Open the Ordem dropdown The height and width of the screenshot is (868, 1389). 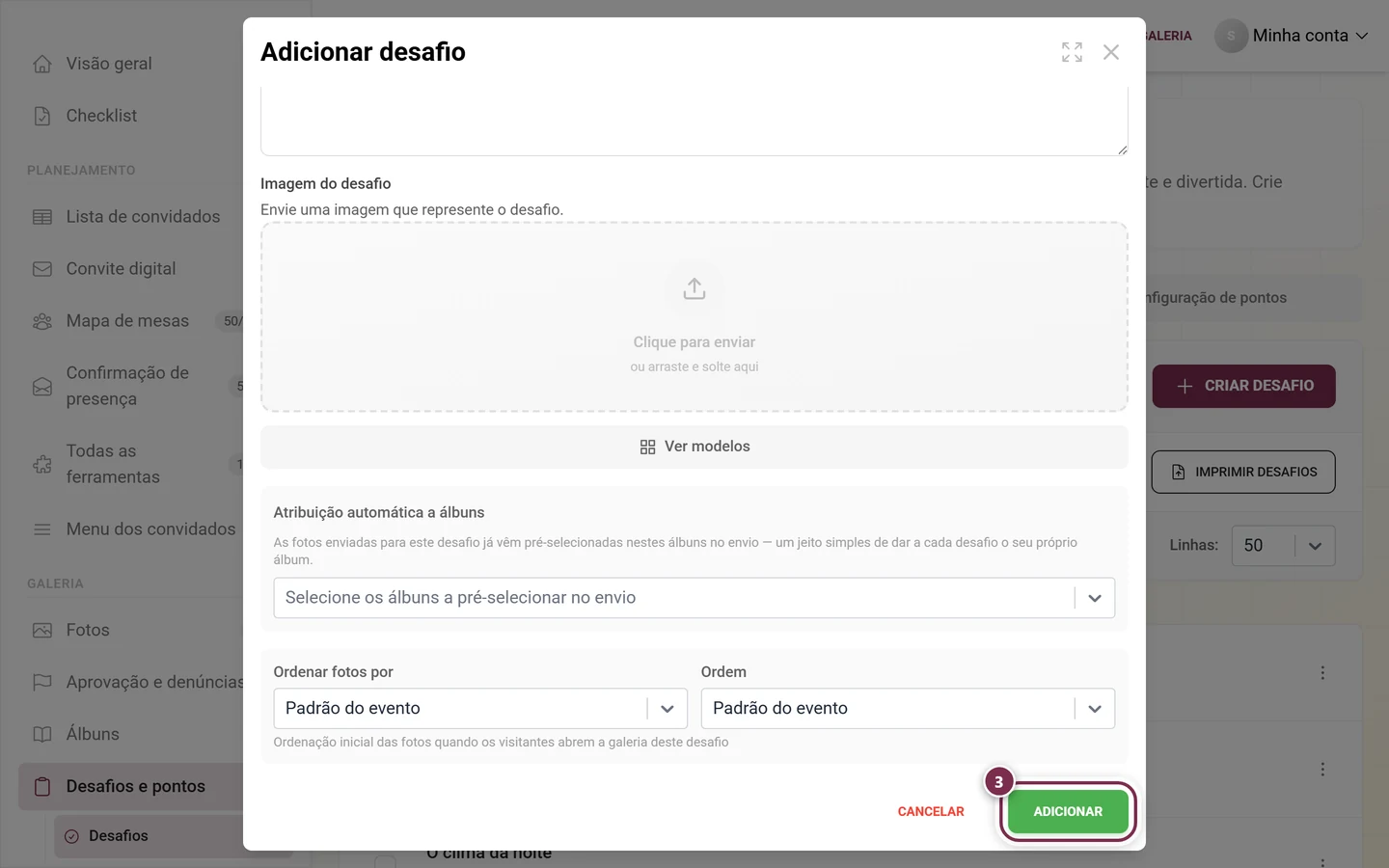908,708
